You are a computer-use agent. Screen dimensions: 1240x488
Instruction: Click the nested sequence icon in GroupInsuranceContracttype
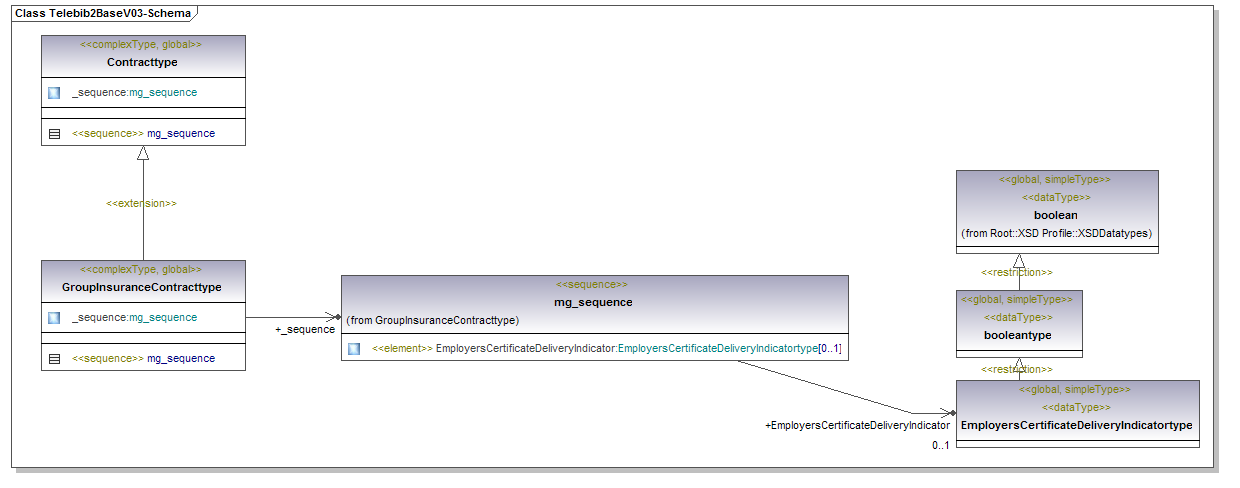click(x=54, y=358)
